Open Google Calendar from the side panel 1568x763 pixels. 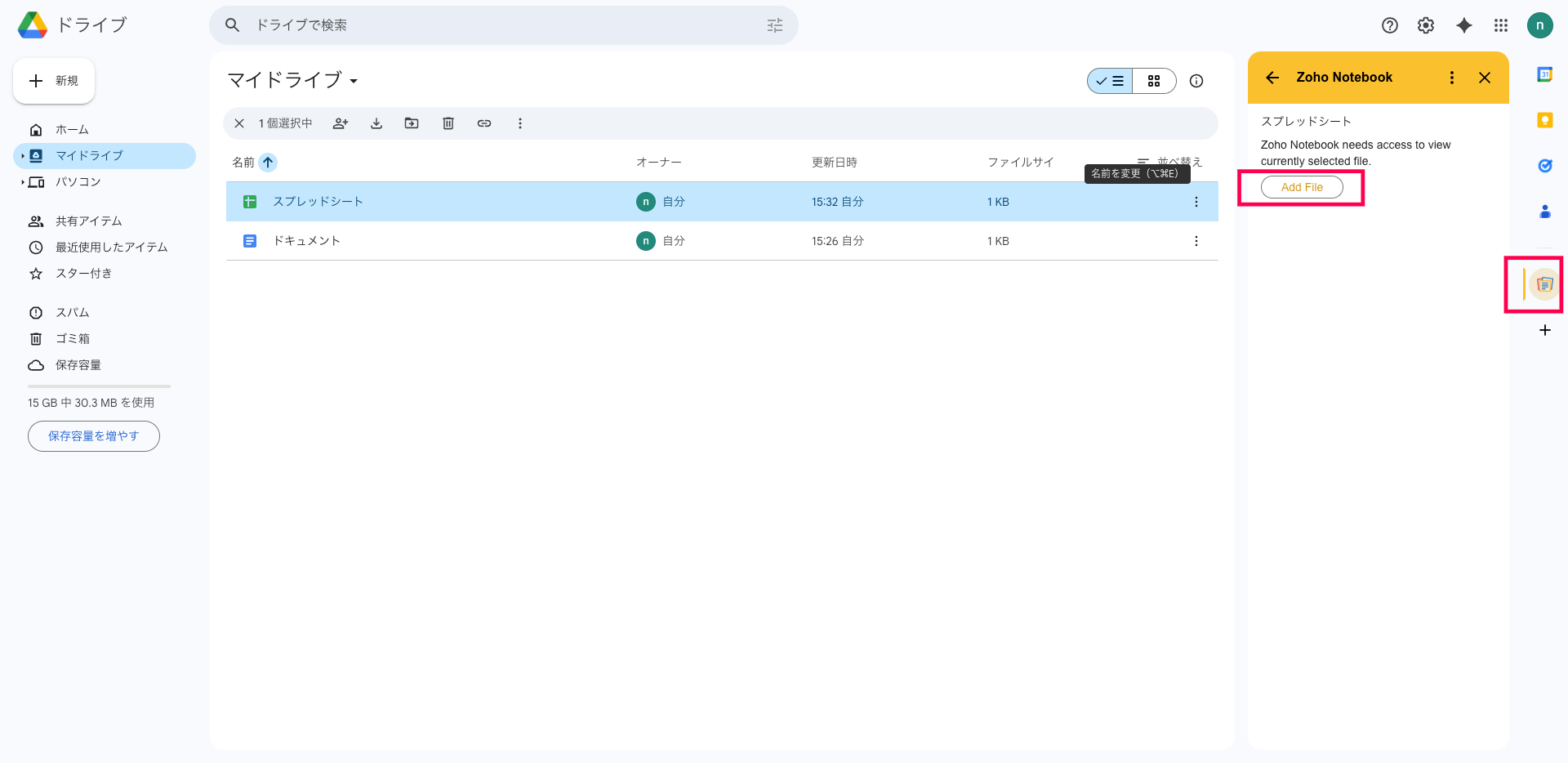(x=1544, y=74)
